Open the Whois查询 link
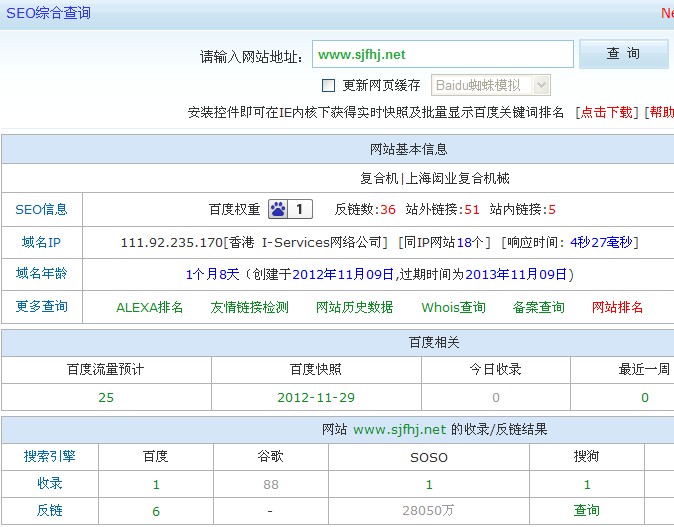Viewport: 674px width, 527px height. pos(453,307)
